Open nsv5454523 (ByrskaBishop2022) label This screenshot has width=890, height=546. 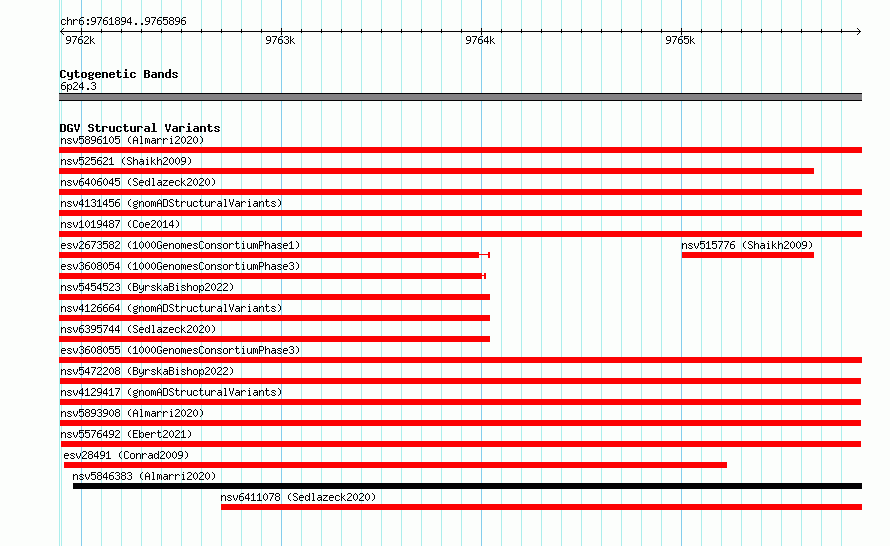point(147,287)
